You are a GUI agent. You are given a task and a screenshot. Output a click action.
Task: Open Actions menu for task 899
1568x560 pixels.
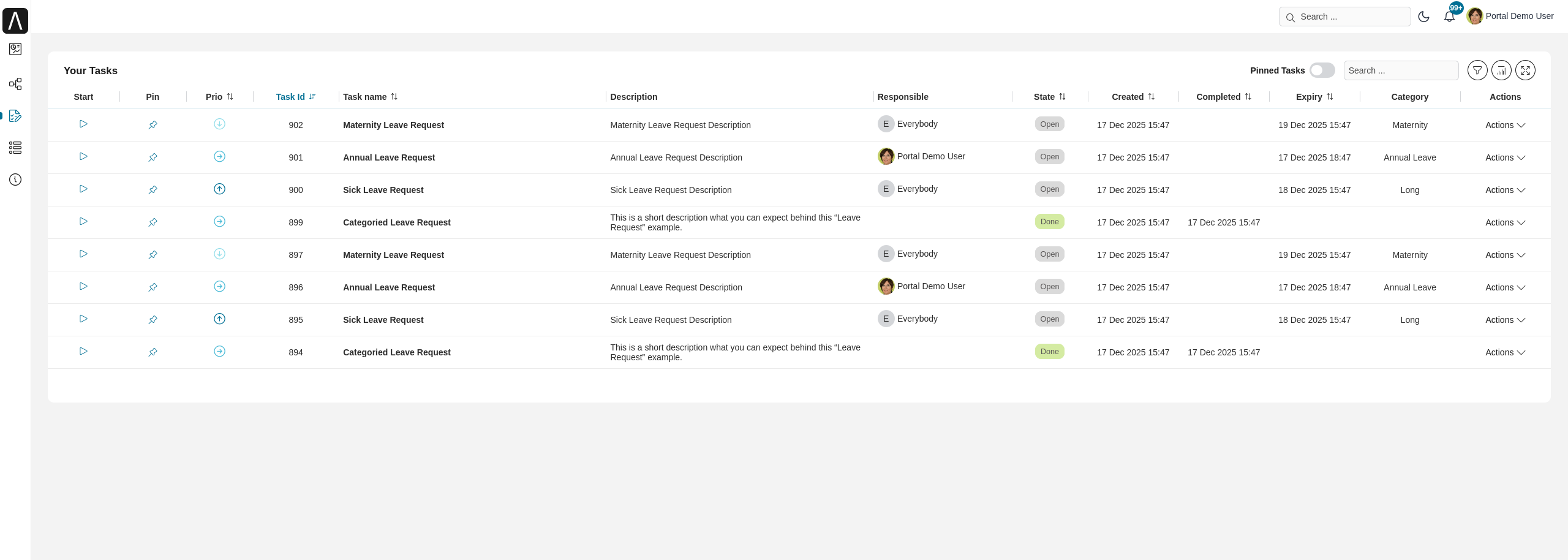point(1505,222)
